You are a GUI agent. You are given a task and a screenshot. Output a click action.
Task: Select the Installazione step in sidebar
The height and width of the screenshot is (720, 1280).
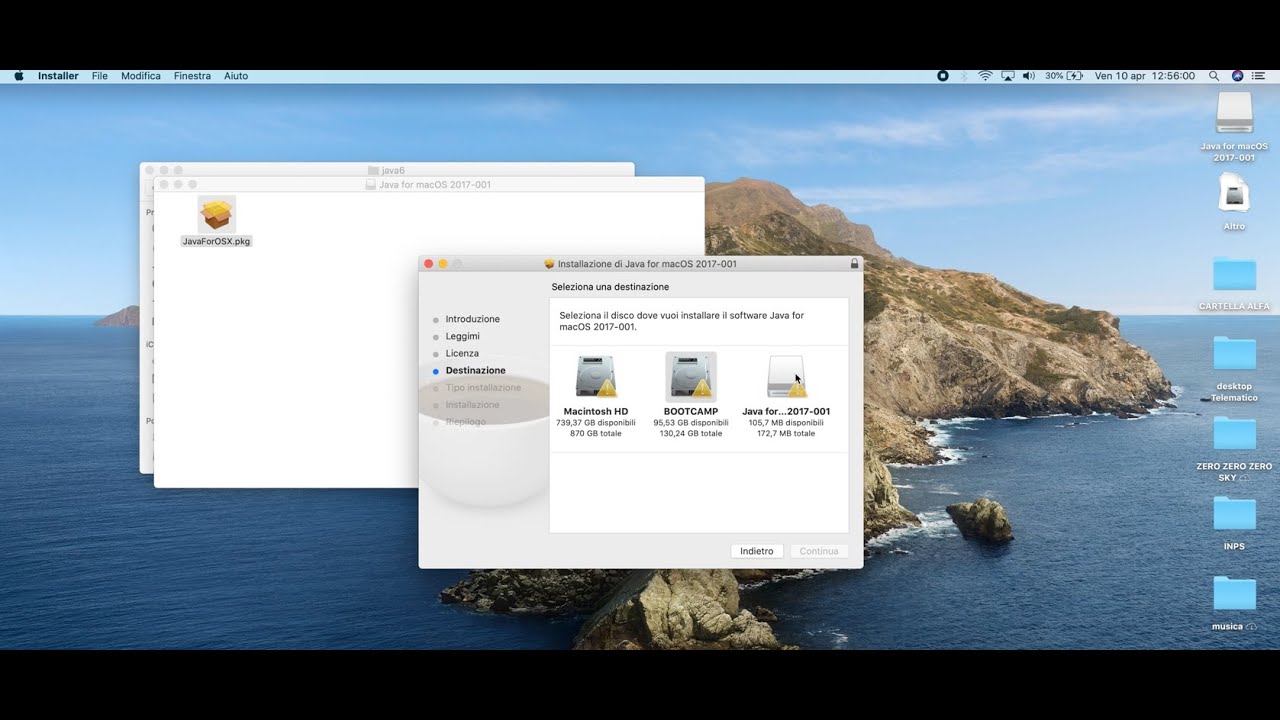pyautogui.click(x=472, y=404)
